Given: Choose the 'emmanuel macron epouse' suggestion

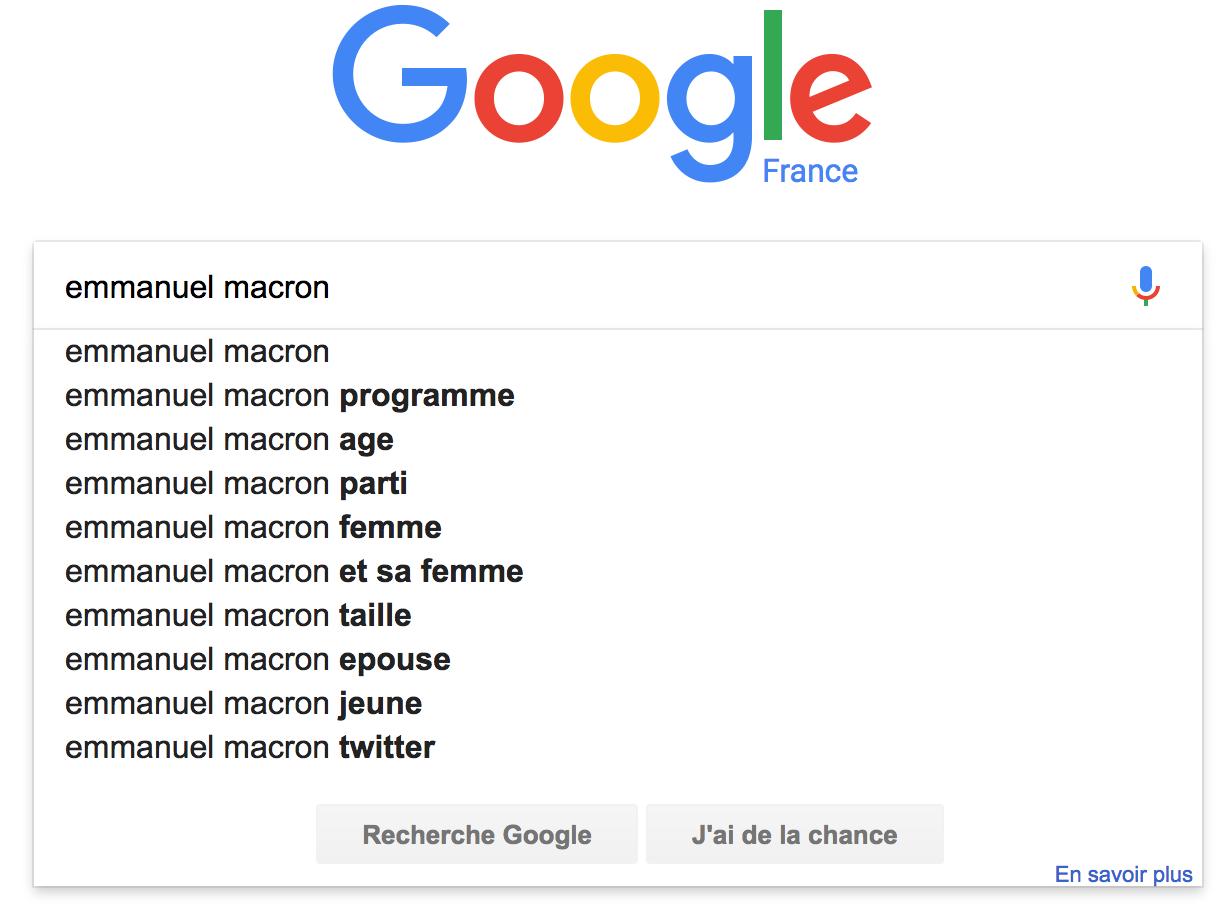Looking at the screenshot, I should (618, 660).
